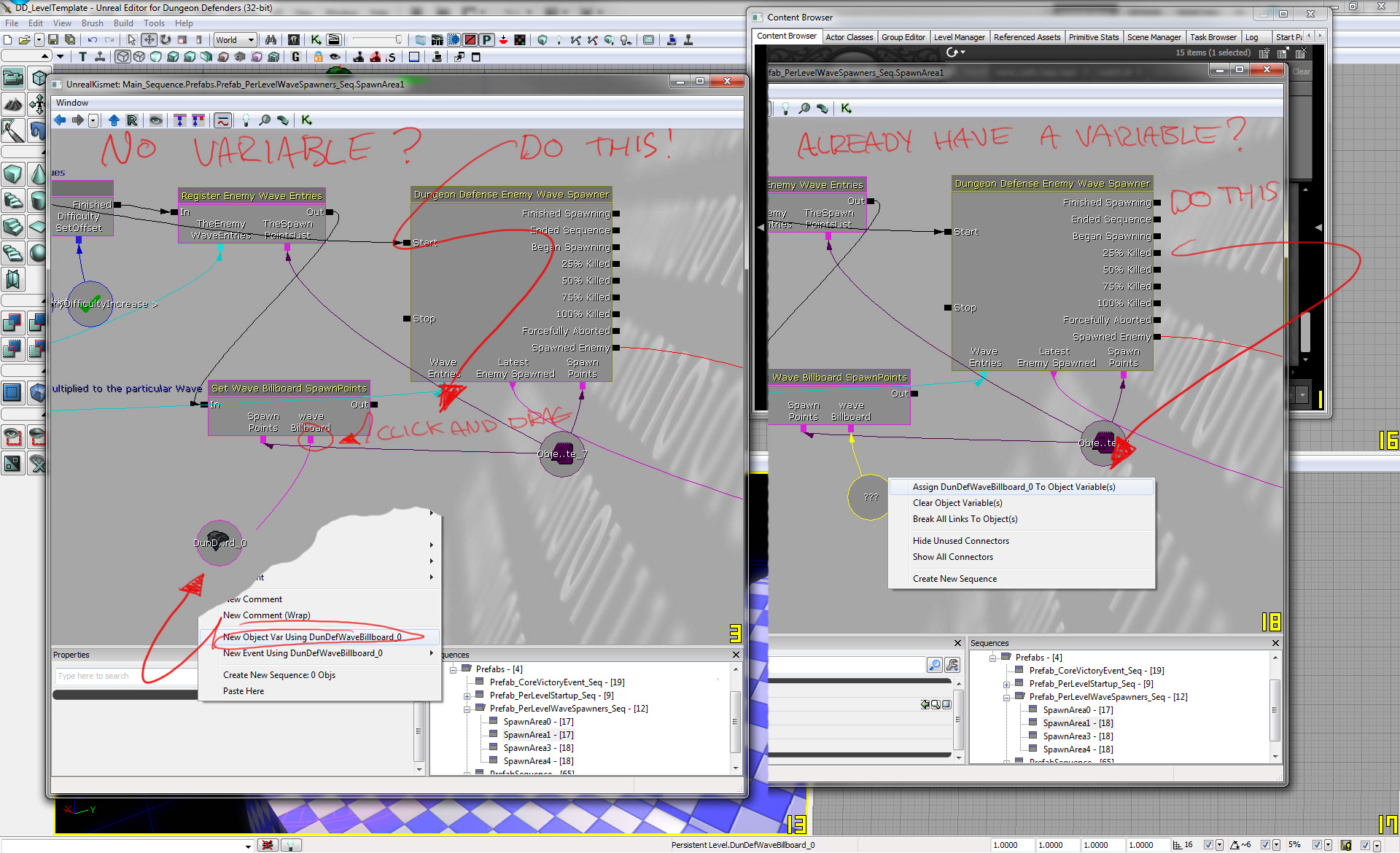Toggle the autosave checkbox in status bar
The image size is (1400, 853).
coord(1365,845)
